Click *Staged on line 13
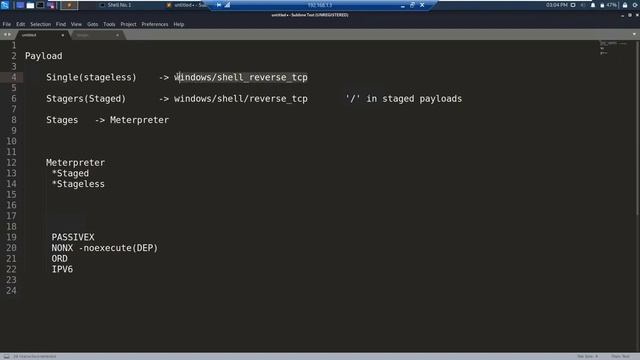 tap(70, 173)
